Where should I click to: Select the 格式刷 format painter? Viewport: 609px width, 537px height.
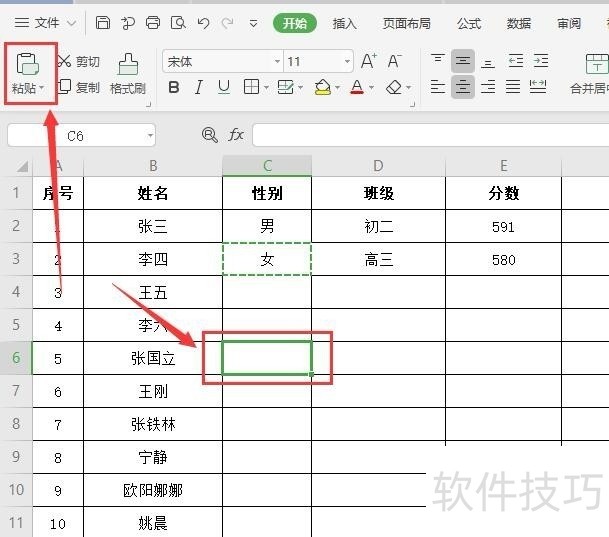pos(128,74)
